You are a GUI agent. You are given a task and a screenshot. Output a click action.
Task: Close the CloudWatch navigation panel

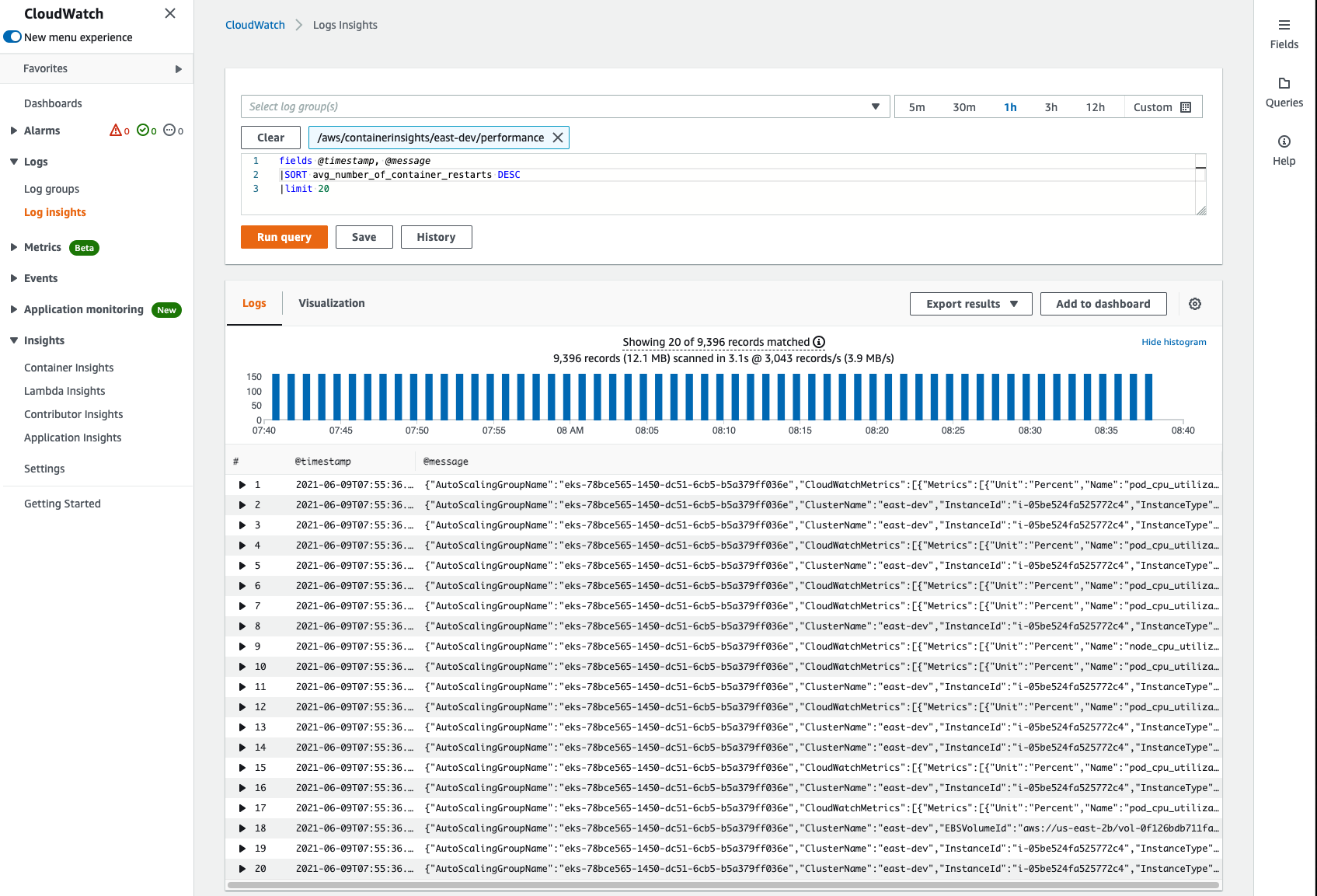tap(170, 13)
